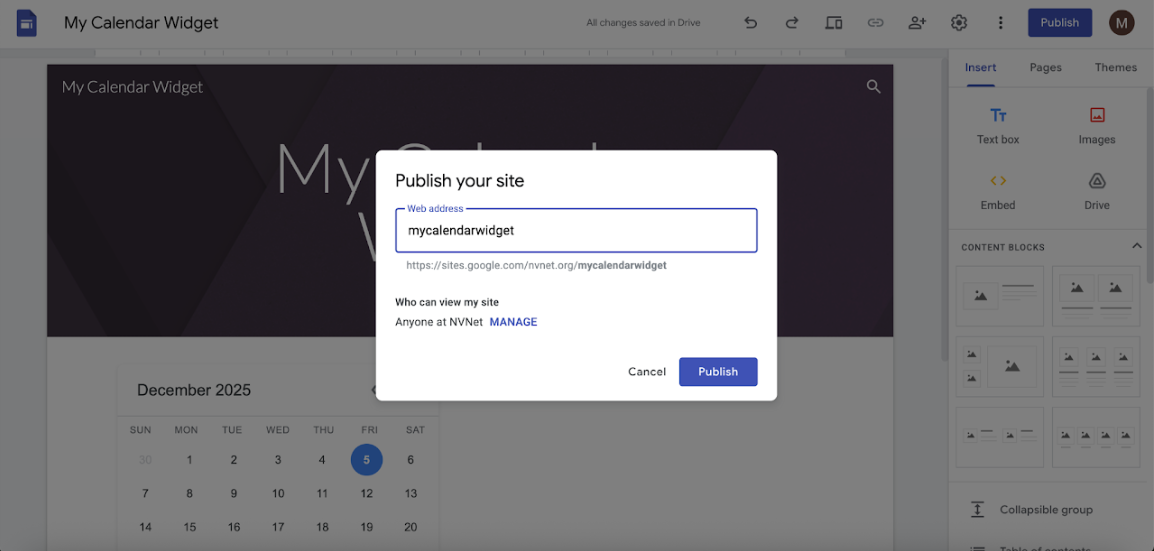
Task: Insert from Drive
Action: (1097, 191)
